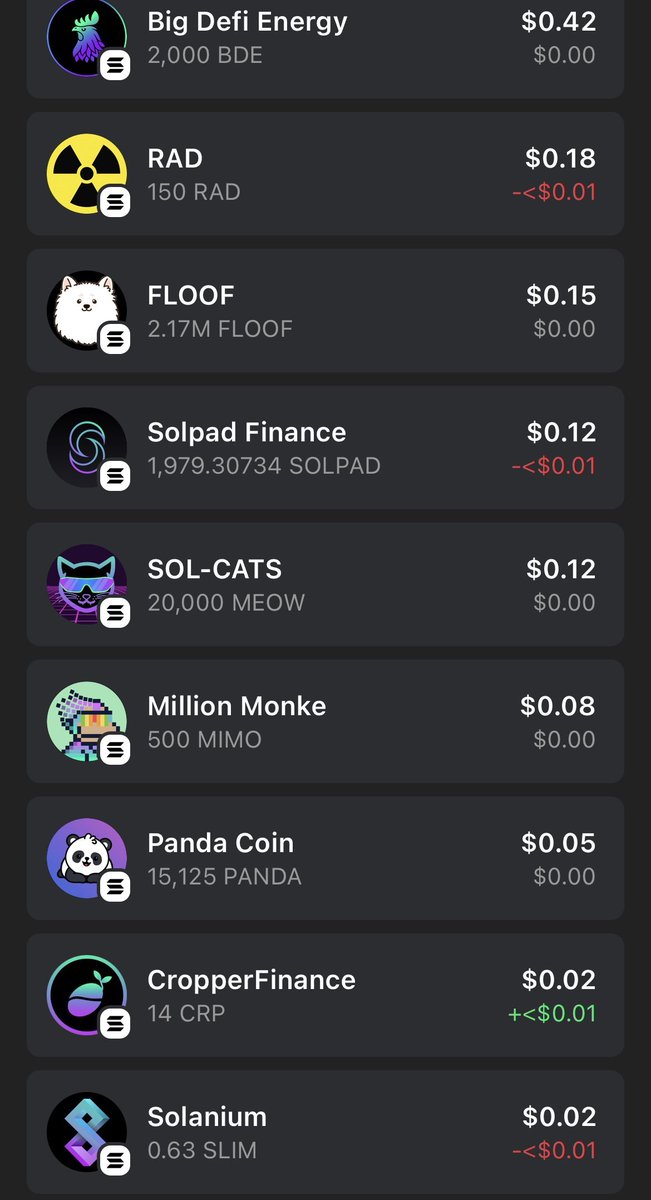651x1200 pixels.
Task: Tap Solanium red -<$0.01 change
Action: pyautogui.click(x=553, y=1150)
